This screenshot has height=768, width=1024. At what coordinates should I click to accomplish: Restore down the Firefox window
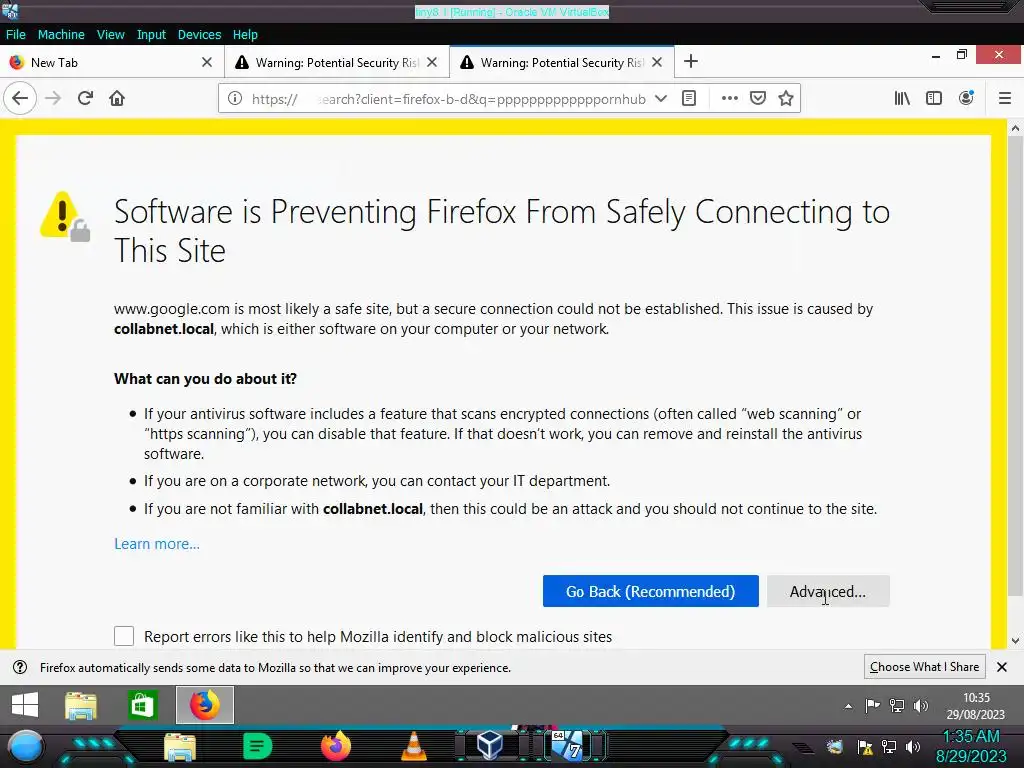[x=961, y=55]
